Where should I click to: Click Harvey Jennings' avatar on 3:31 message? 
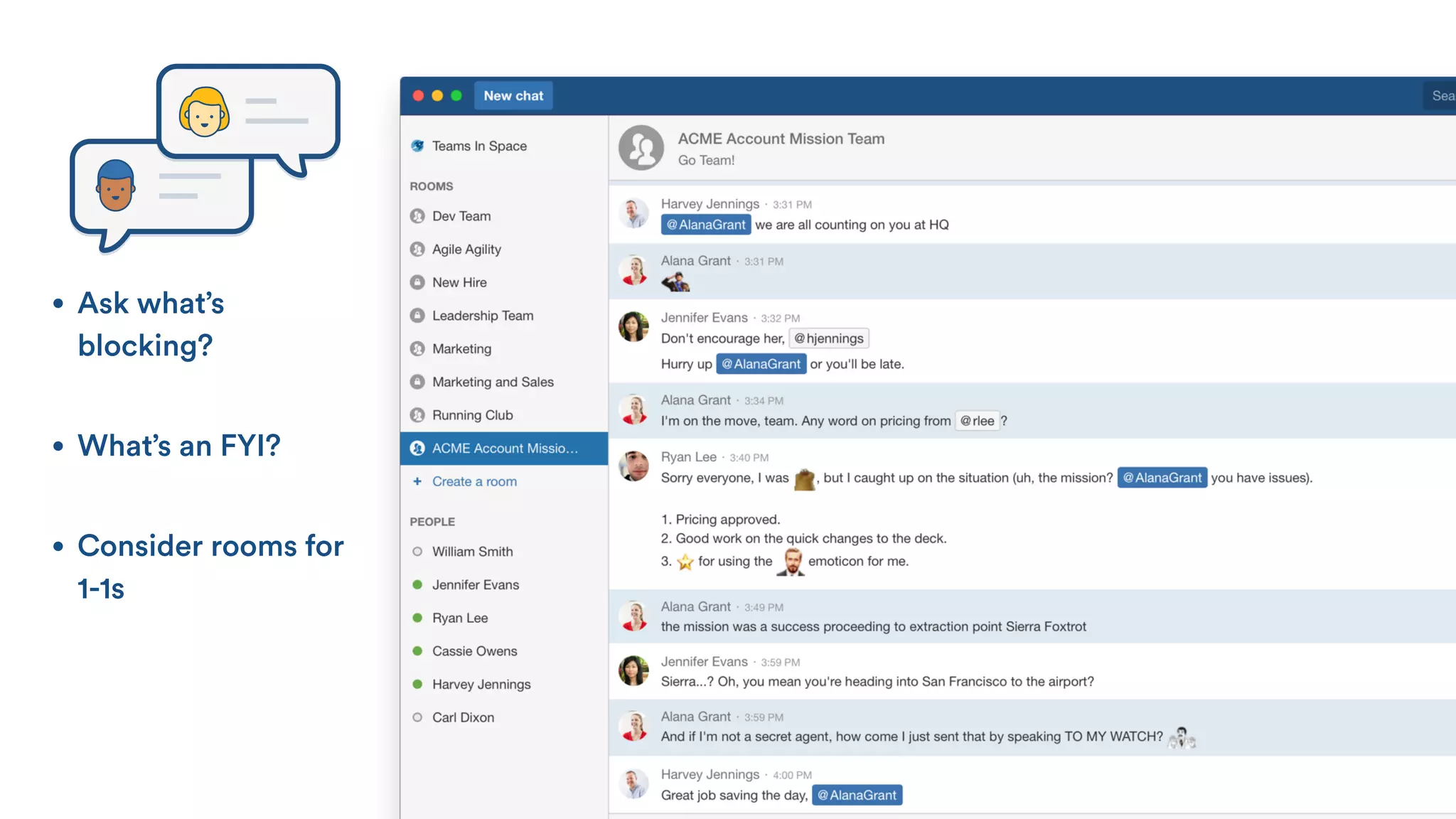[633, 213]
